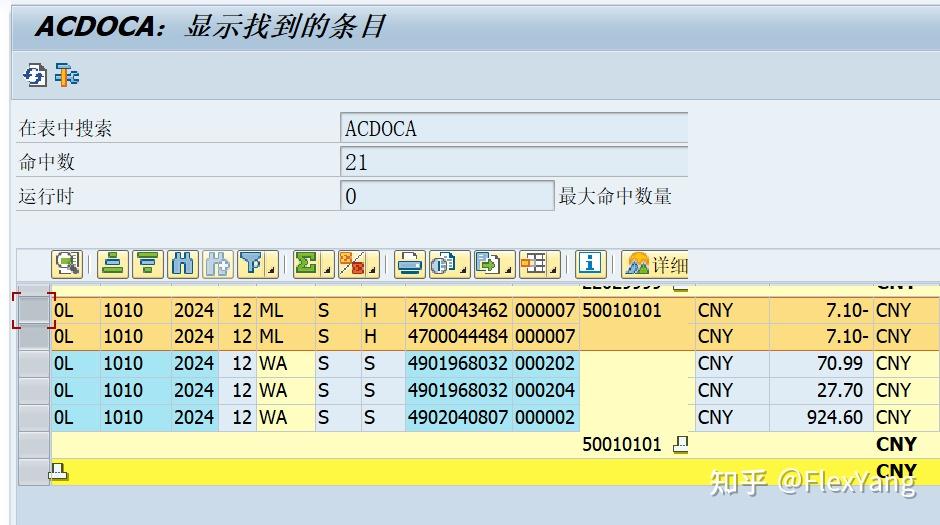This screenshot has width=940, height=525.
Task: Show the blue Information icon dialog
Action: coord(590,264)
